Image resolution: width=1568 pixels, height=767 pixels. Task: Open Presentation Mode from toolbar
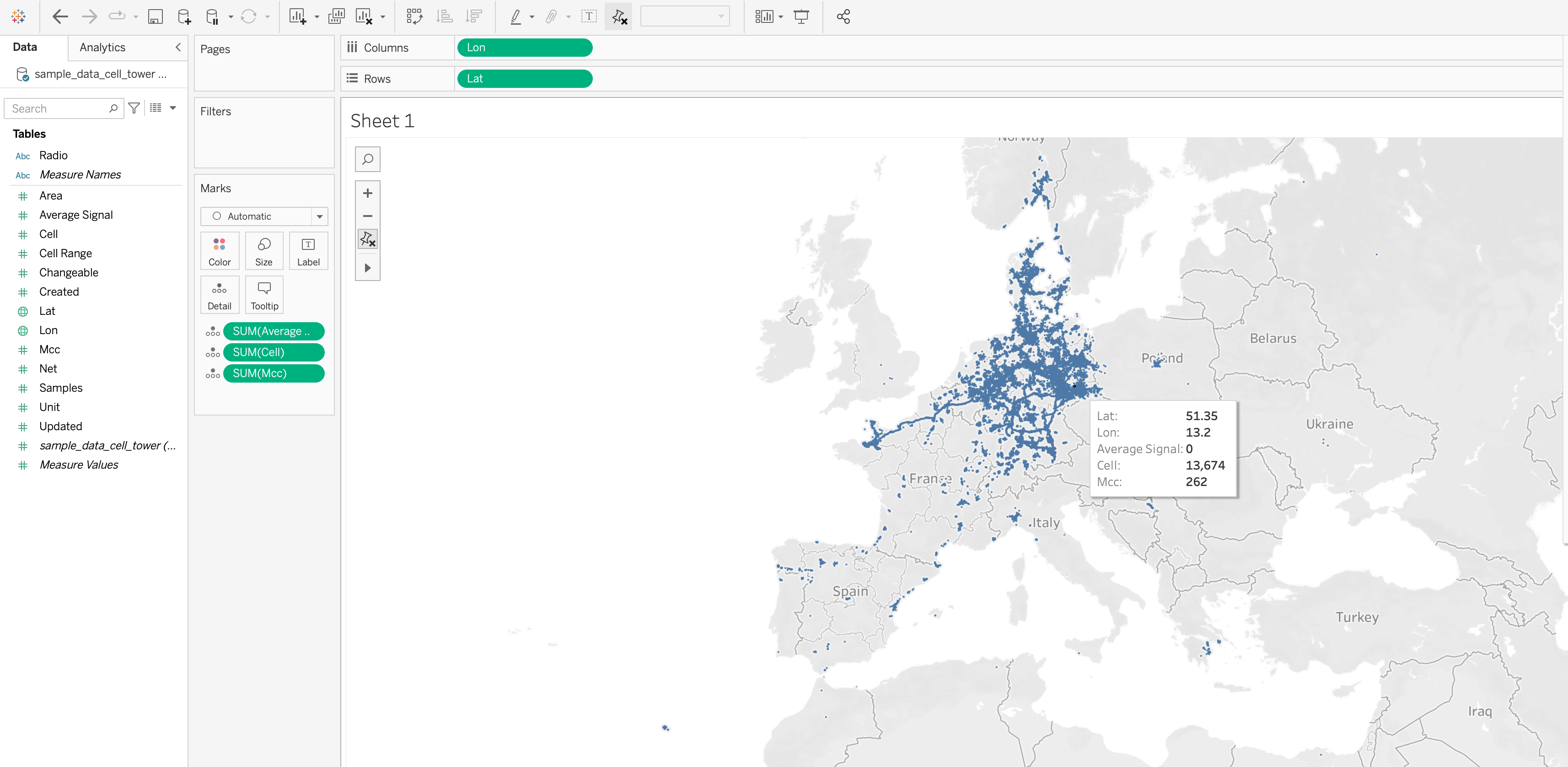tap(801, 16)
